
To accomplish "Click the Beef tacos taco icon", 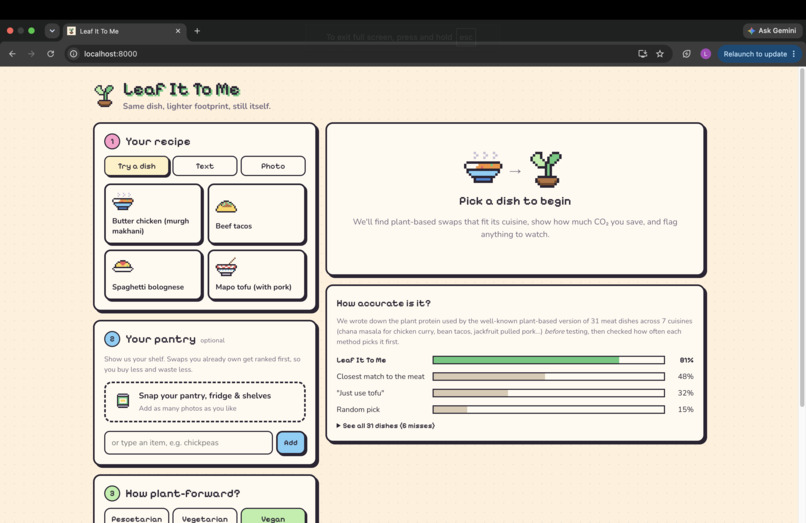I will (x=226, y=207).
